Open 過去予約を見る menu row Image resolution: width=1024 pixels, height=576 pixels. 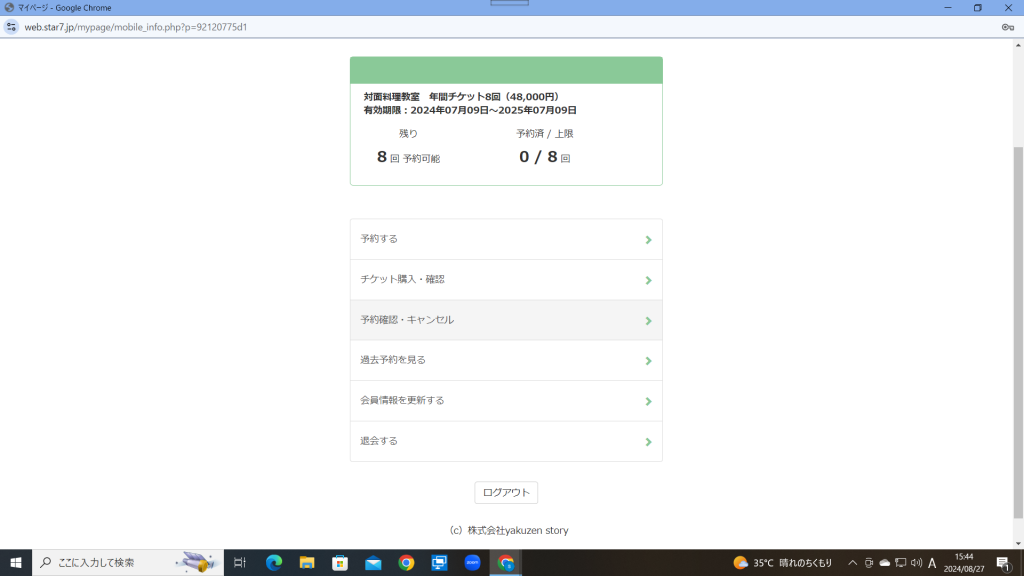pyautogui.click(x=506, y=360)
